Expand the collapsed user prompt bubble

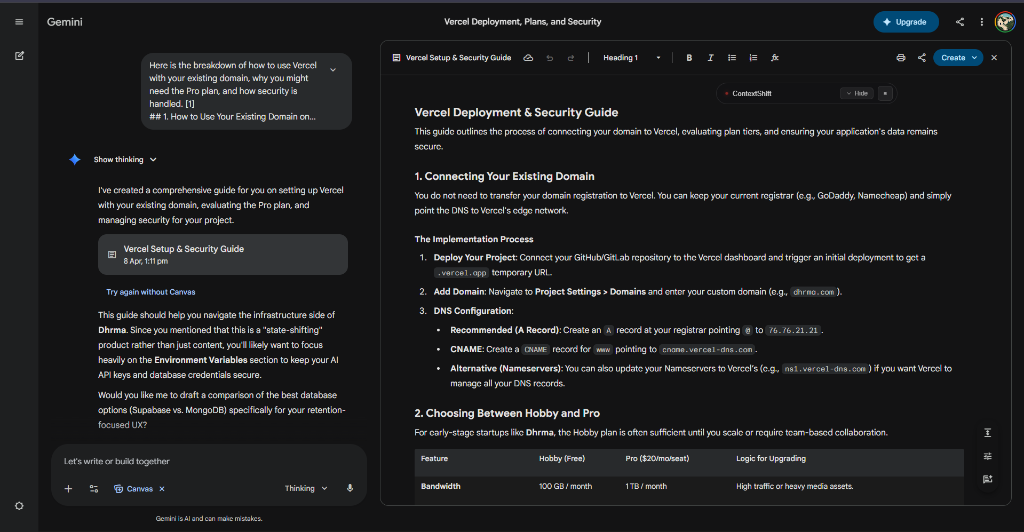click(x=333, y=70)
